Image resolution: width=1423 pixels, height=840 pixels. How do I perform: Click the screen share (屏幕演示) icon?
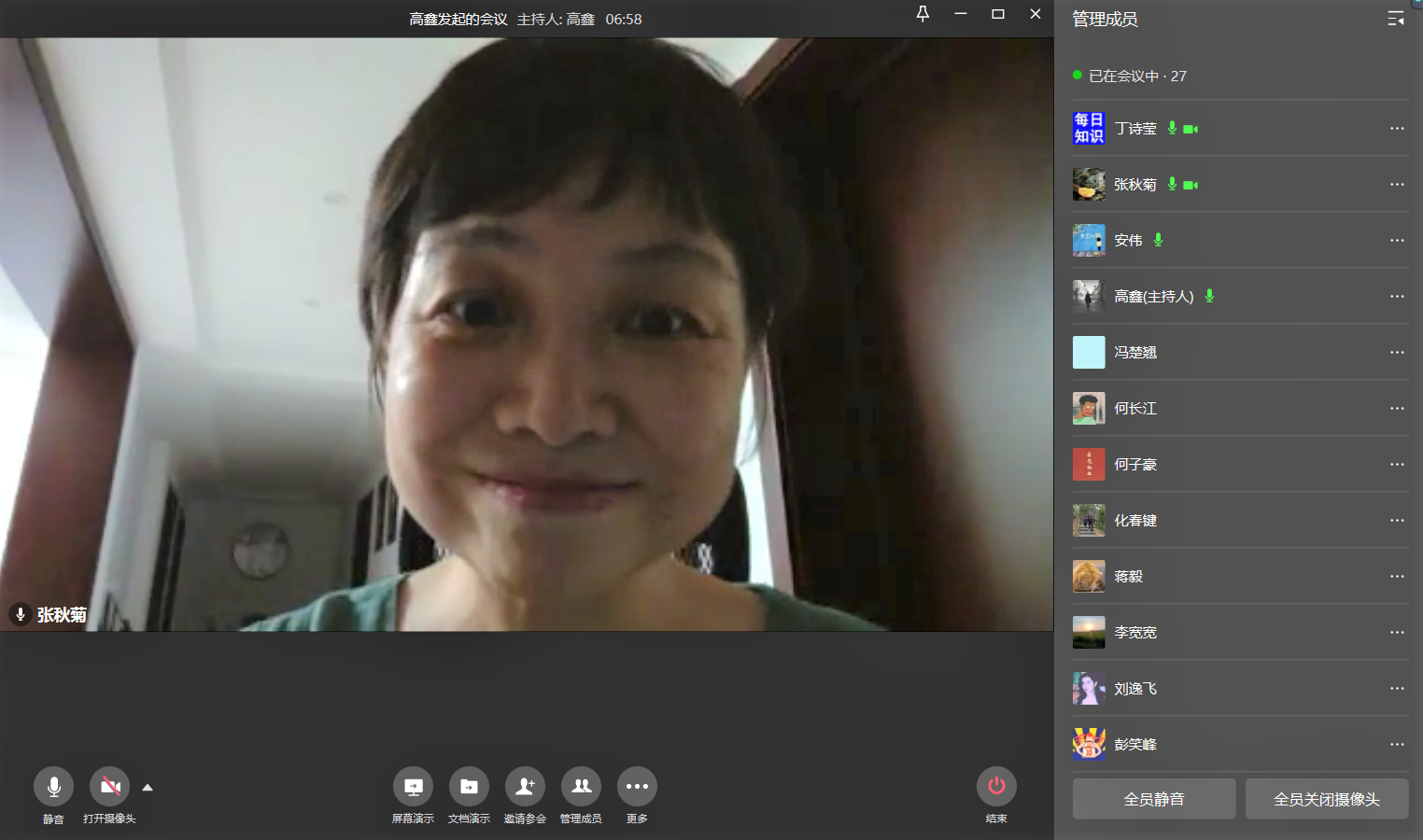click(x=413, y=787)
